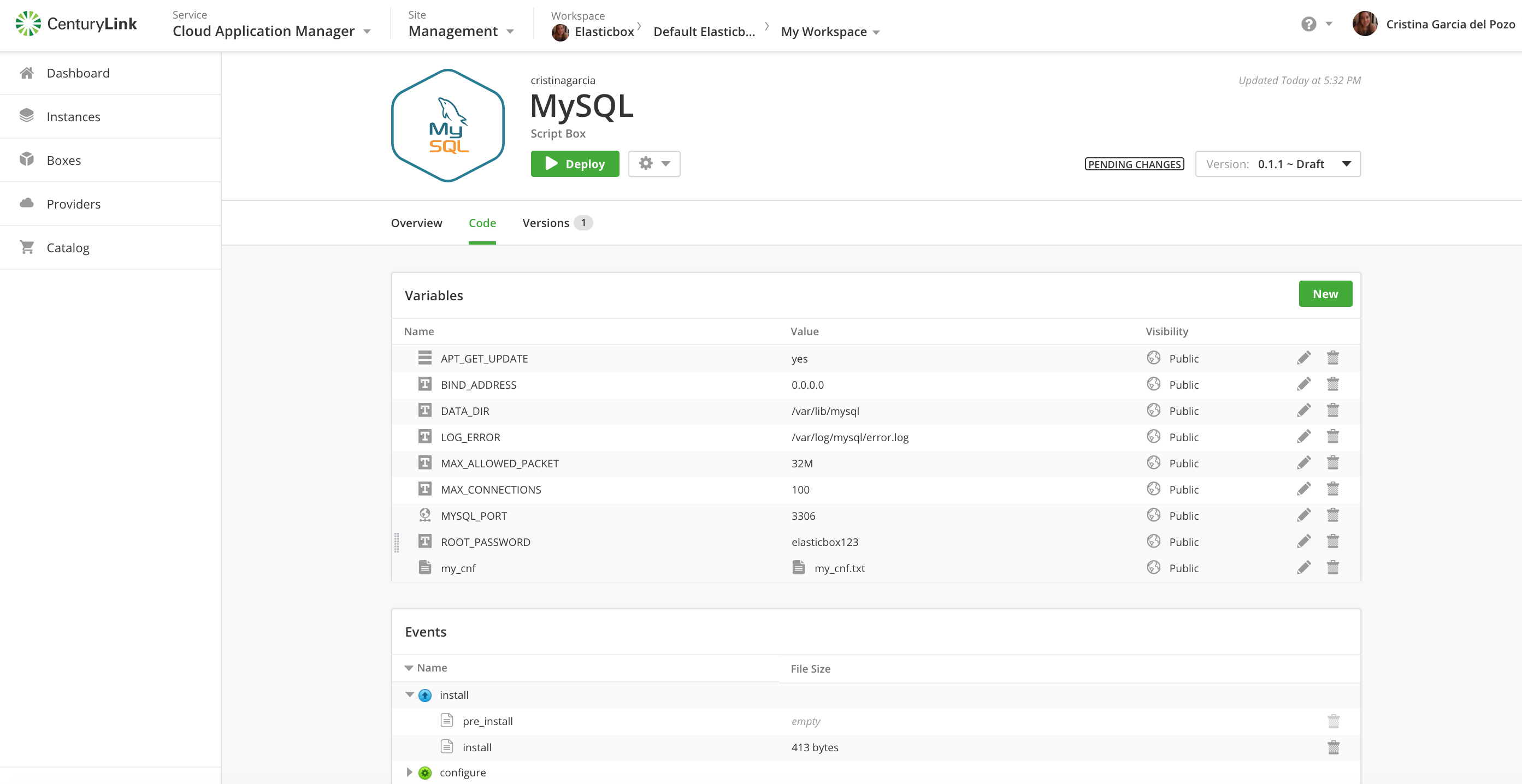The width and height of the screenshot is (1522, 784).
Task: Click the edit icon for ROOT_PASSWORD variable
Action: 1303,541
